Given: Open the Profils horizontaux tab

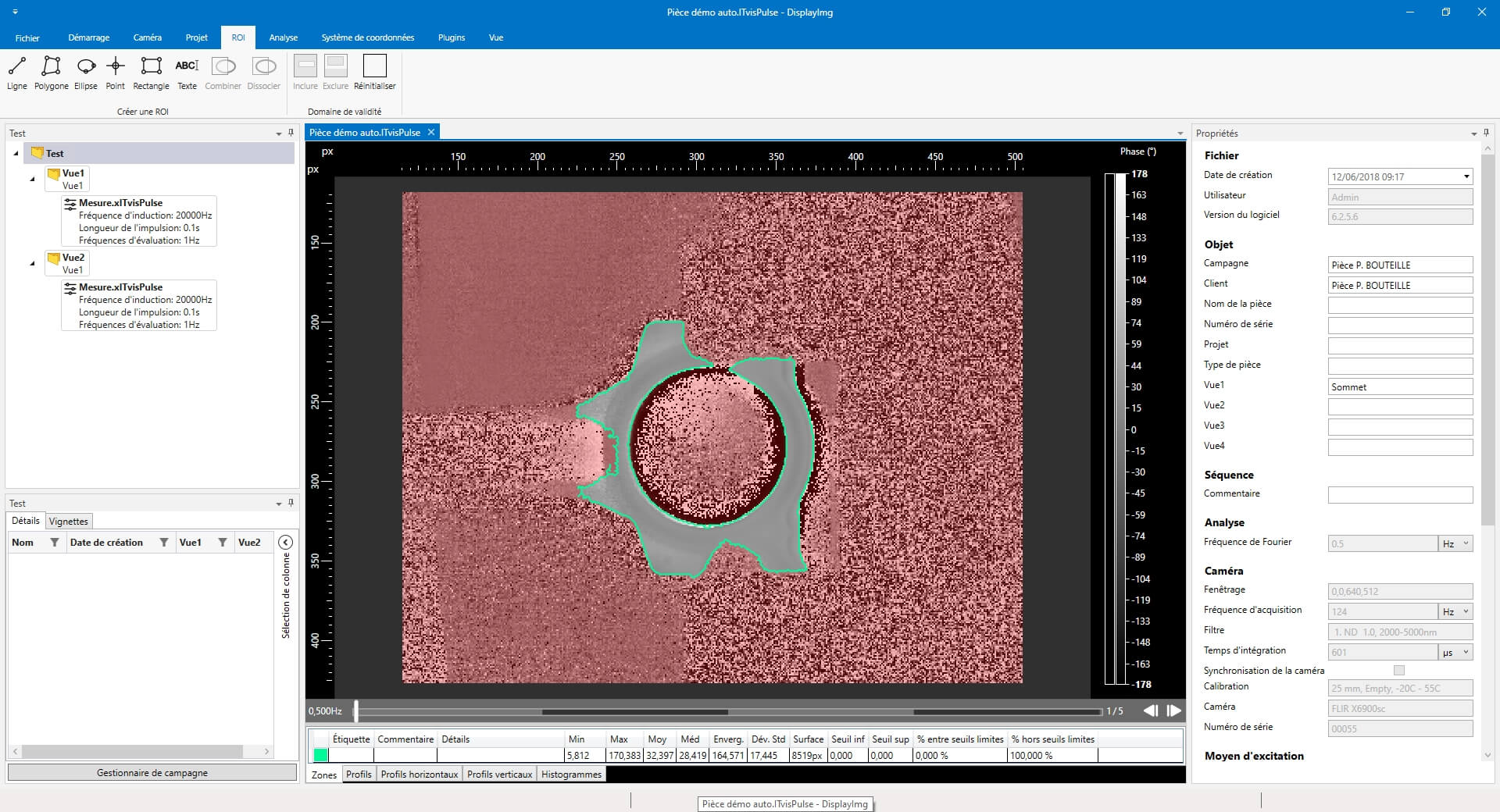Looking at the screenshot, I should click(420, 774).
